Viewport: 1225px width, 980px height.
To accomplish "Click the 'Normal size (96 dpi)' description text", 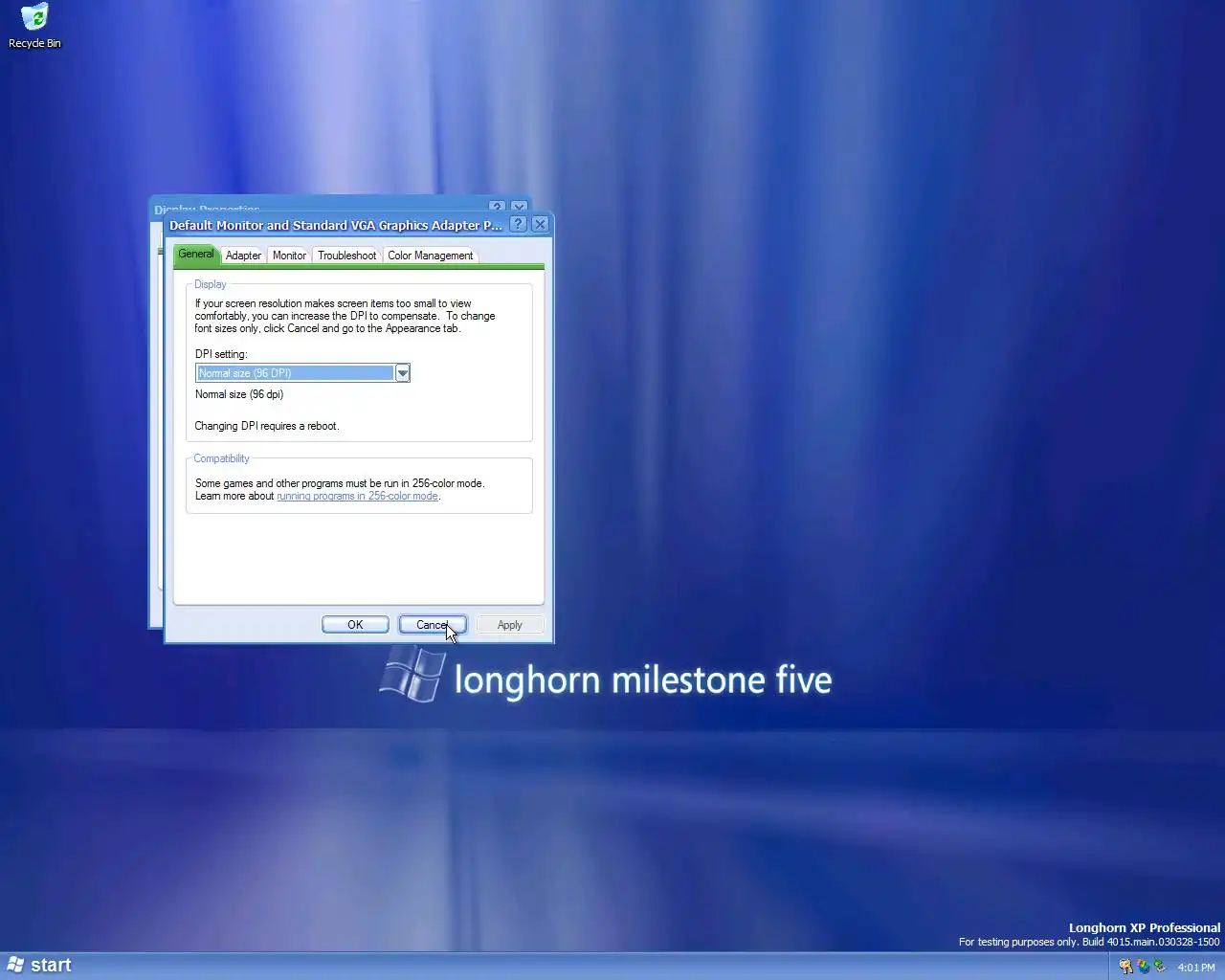I will pos(239,394).
